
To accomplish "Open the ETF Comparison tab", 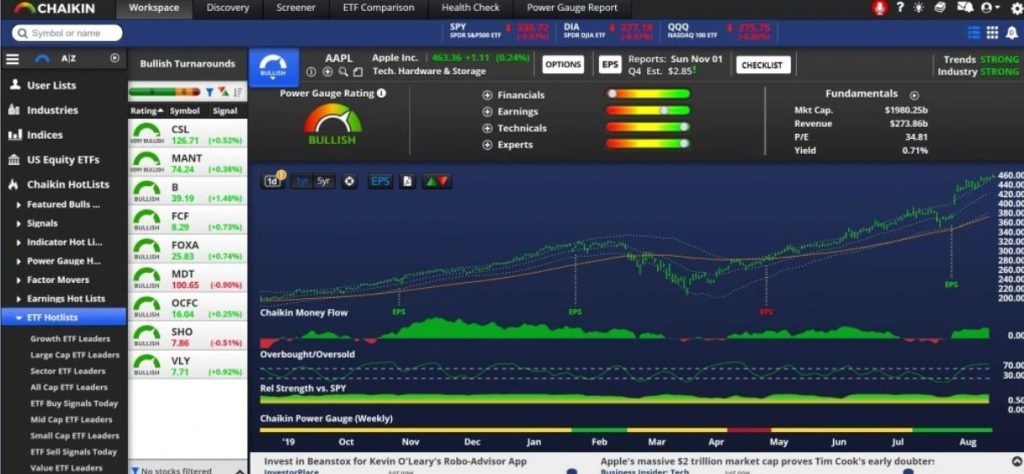I will (x=376, y=8).
